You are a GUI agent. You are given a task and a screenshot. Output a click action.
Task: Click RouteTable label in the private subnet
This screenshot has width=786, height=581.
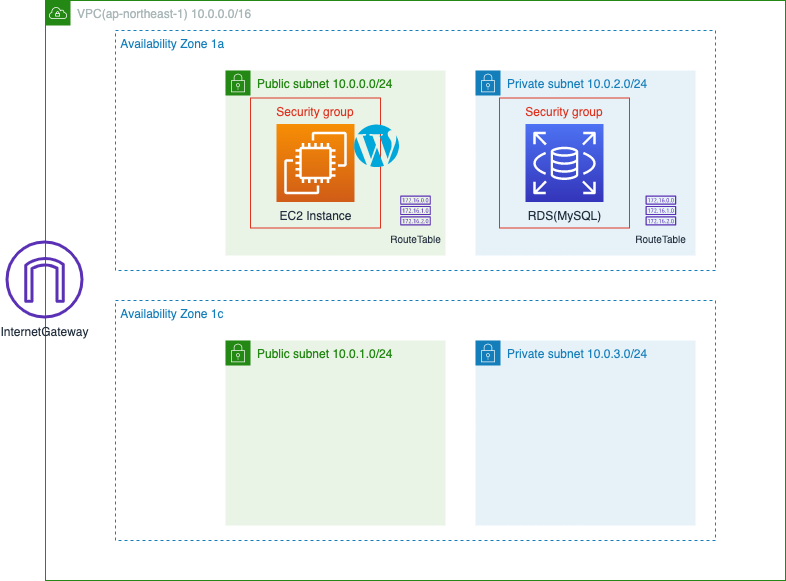660,240
